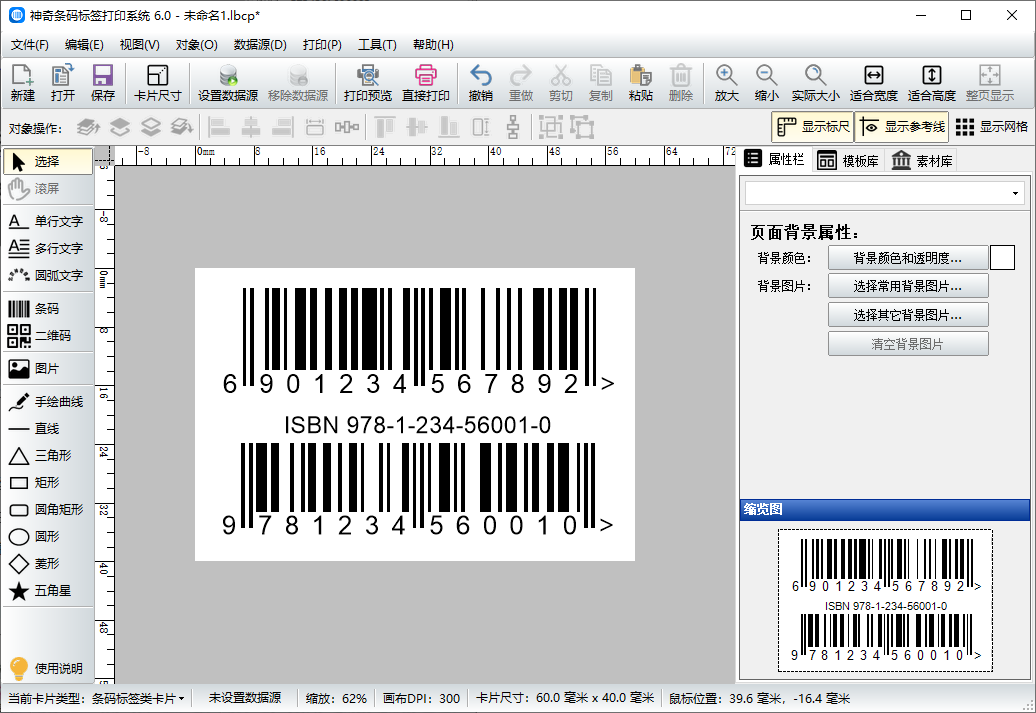
Task: Click 直接打印 direct print icon
Action: [x=426, y=83]
